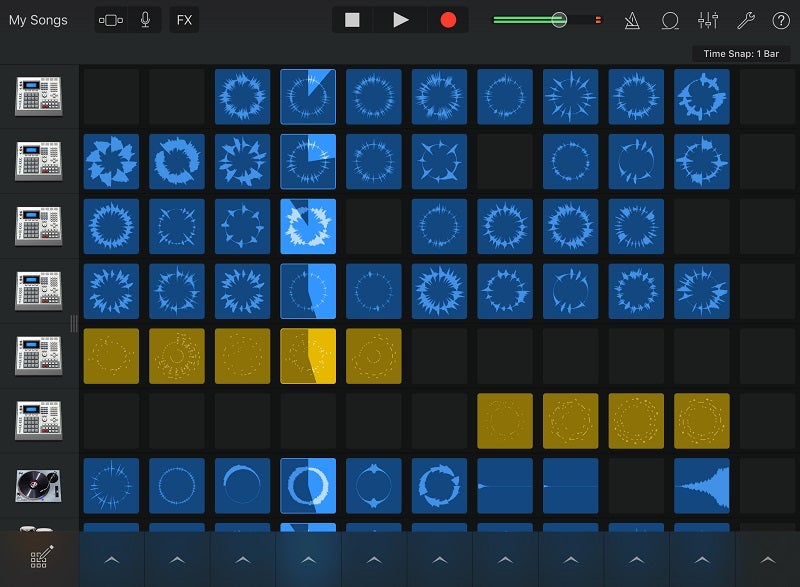Select the turntable track icon
800x587 pixels.
tap(39, 486)
